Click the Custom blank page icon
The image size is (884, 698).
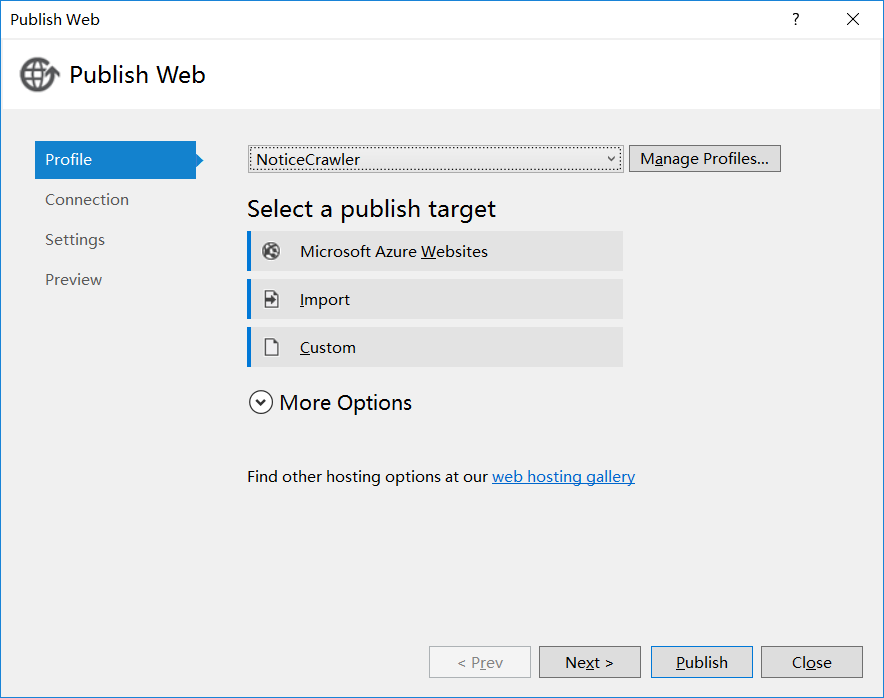(271, 347)
